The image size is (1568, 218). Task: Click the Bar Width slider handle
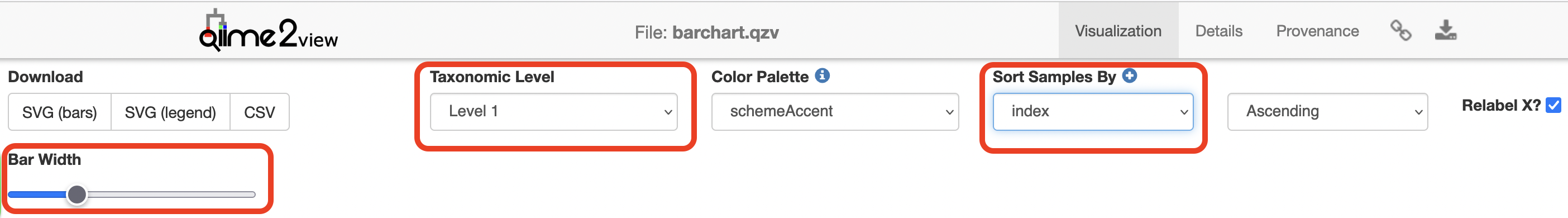pyautogui.click(x=77, y=195)
